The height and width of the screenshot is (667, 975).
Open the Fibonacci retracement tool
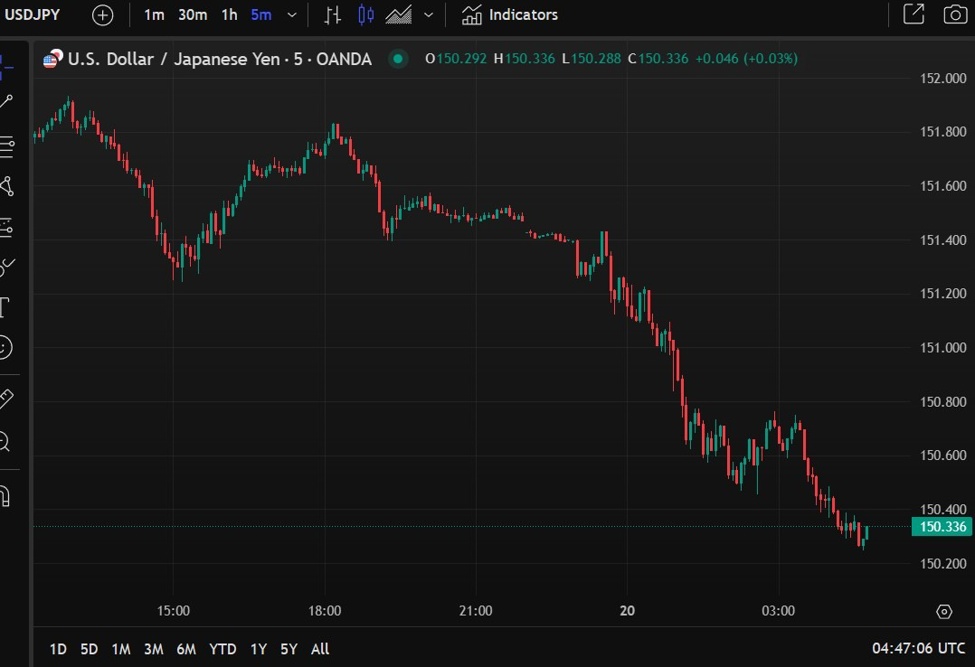pos(6,147)
